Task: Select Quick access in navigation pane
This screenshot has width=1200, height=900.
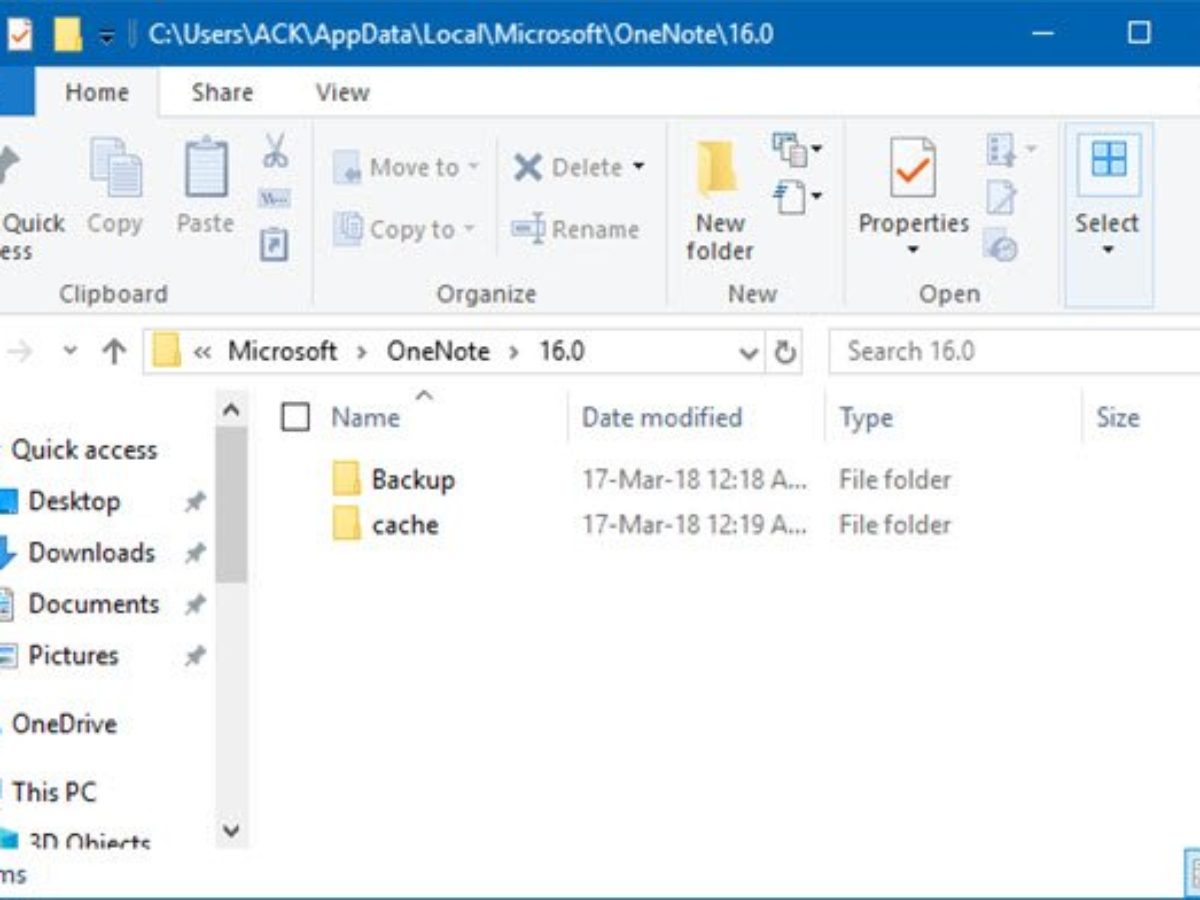Action: coord(84,450)
